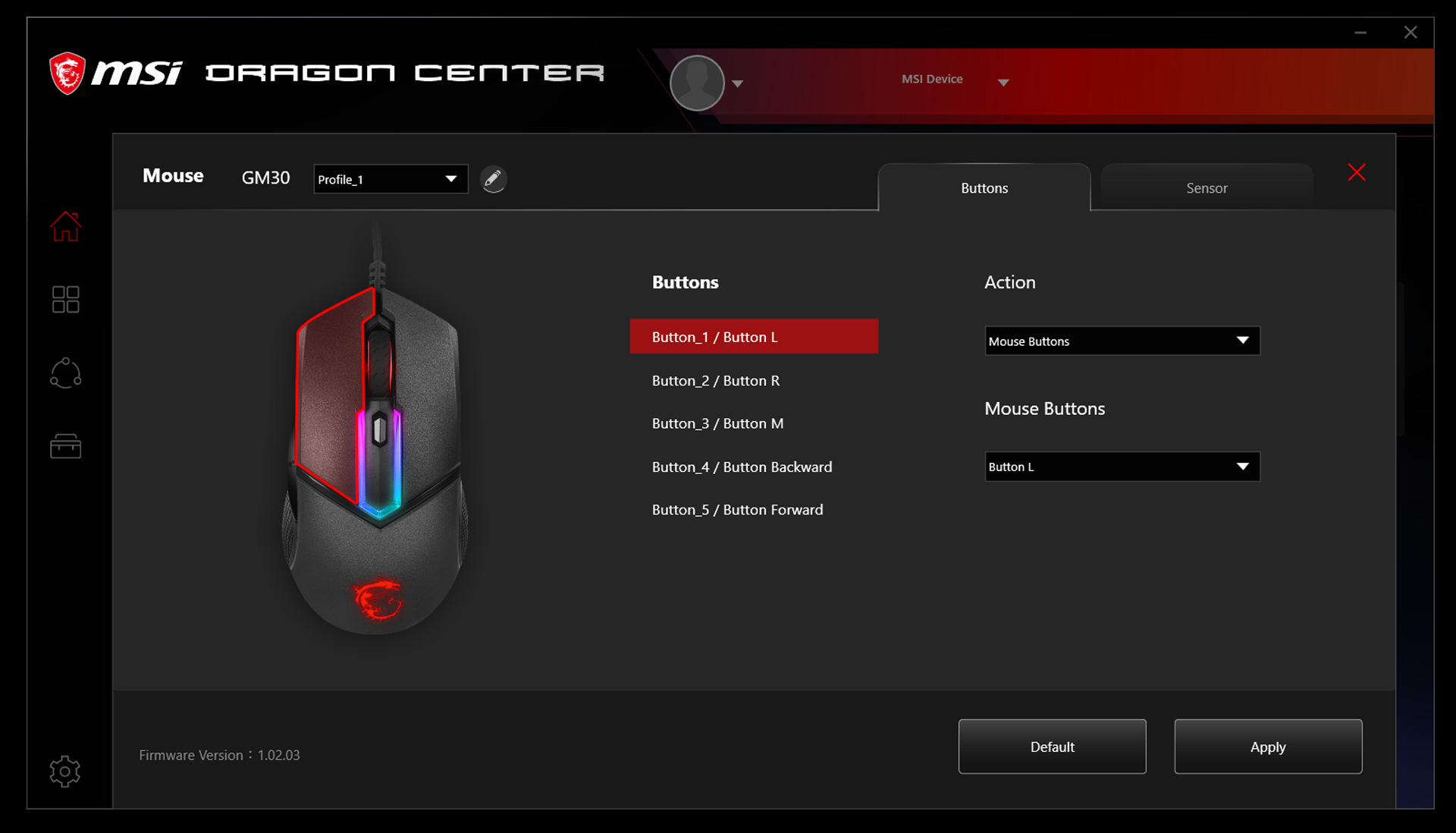
Task: Click the Firmware Version 1.02.03 text
Action: point(219,755)
